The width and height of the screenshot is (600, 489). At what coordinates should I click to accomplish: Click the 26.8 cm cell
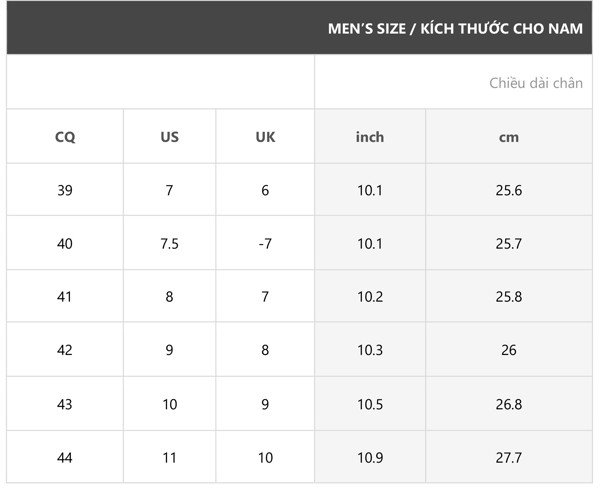[x=509, y=404]
